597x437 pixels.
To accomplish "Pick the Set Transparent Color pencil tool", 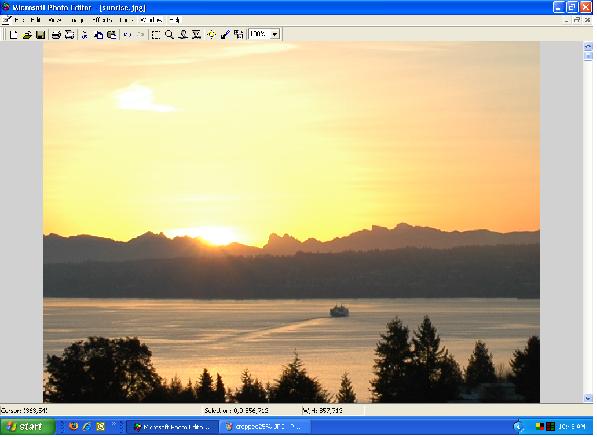I will tap(225, 35).
